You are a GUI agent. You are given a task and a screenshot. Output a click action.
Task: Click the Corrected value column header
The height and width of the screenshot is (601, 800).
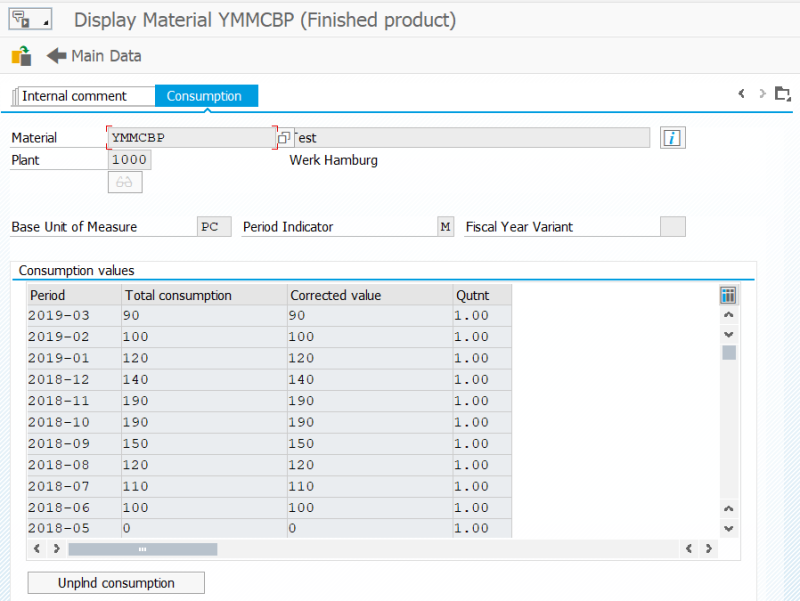click(370, 295)
